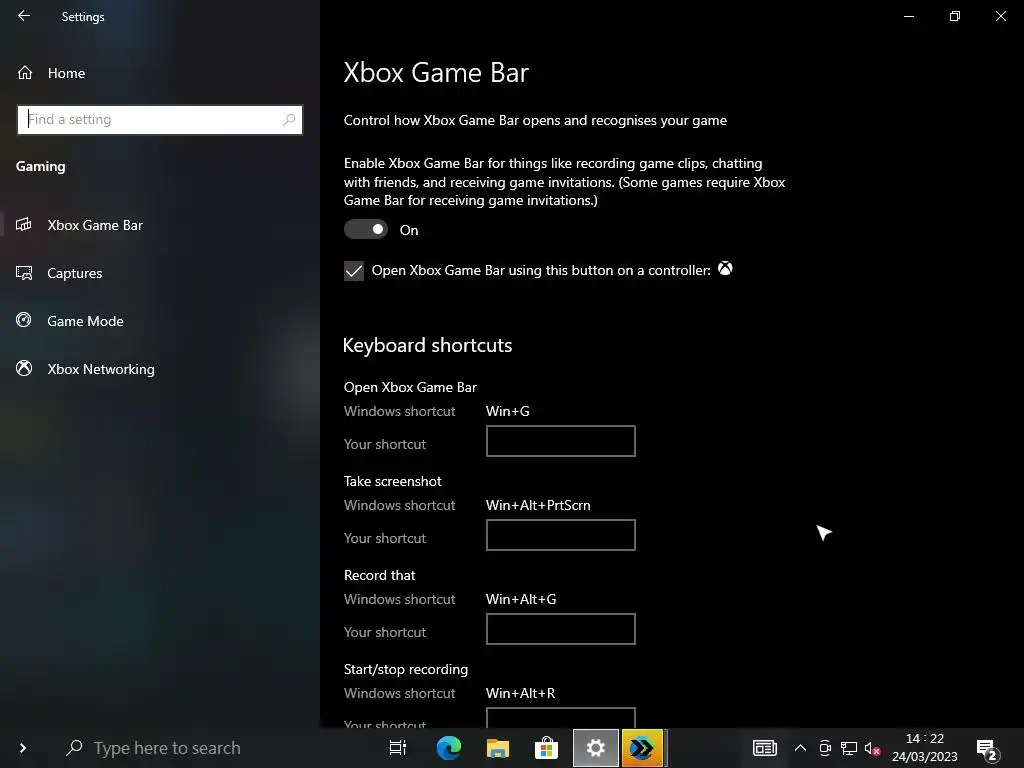
Task: Click Your shortcut field for Take screenshot
Action: coord(560,535)
